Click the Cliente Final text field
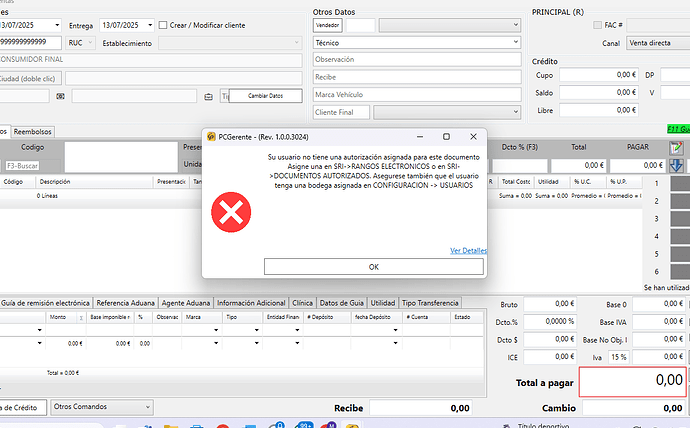The image size is (690, 428). 341,112
